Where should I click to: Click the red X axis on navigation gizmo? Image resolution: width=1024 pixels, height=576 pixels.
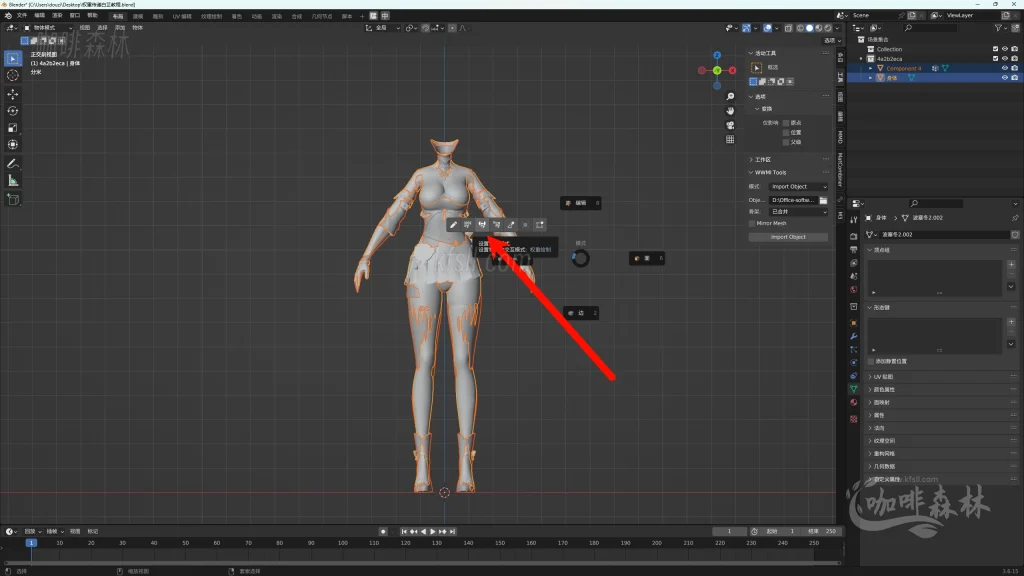pos(733,71)
